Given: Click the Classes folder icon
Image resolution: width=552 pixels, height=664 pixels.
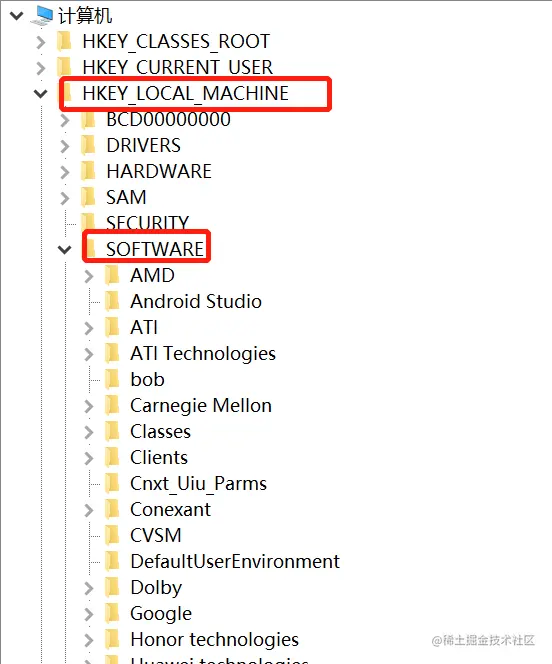Looking at the screenshot, I should [112, 432].
